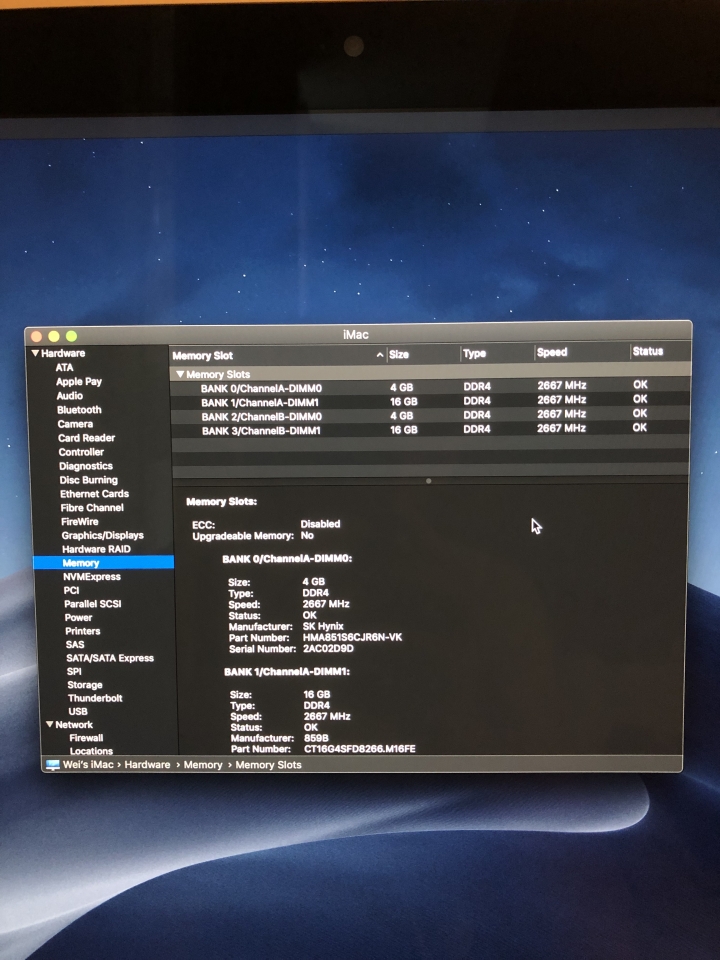
Task: Click the split pane divider handle dot
Action: coord(429,481)
